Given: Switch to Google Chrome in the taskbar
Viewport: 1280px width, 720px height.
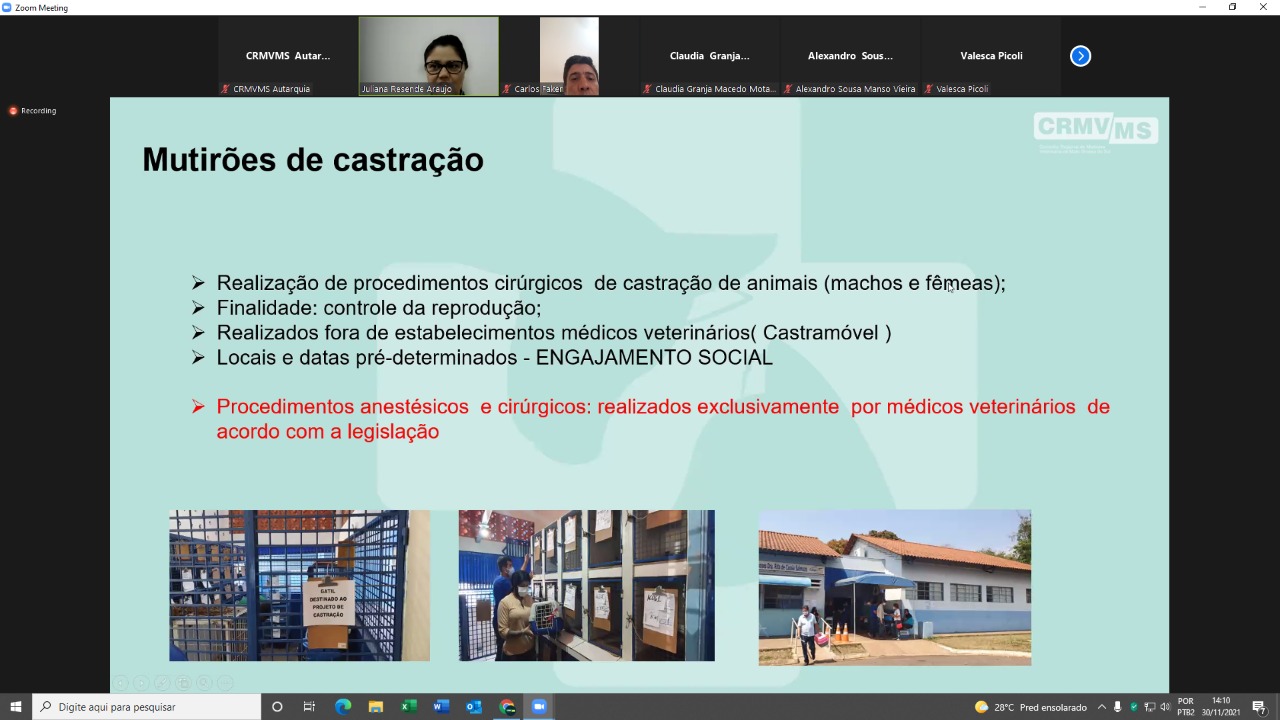Looking at the screenshot, I should tap(507, 707).
